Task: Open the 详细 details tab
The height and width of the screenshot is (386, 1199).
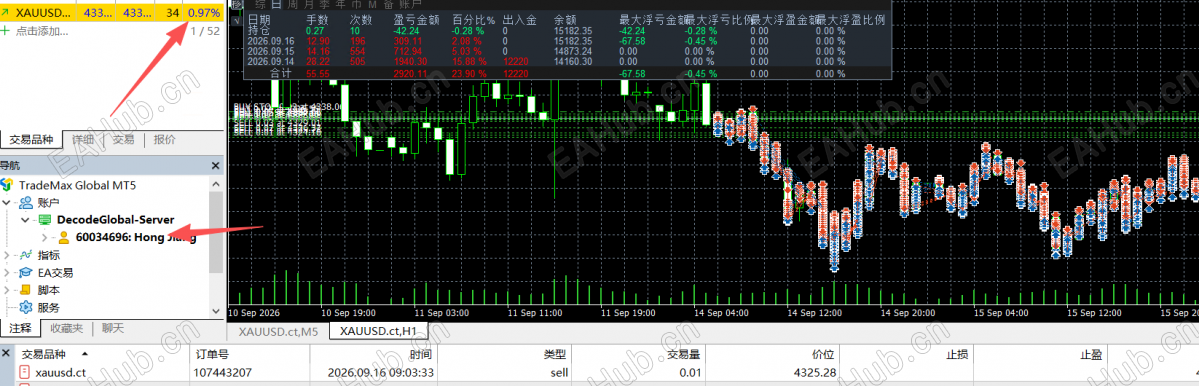Action: pos(83,139)
